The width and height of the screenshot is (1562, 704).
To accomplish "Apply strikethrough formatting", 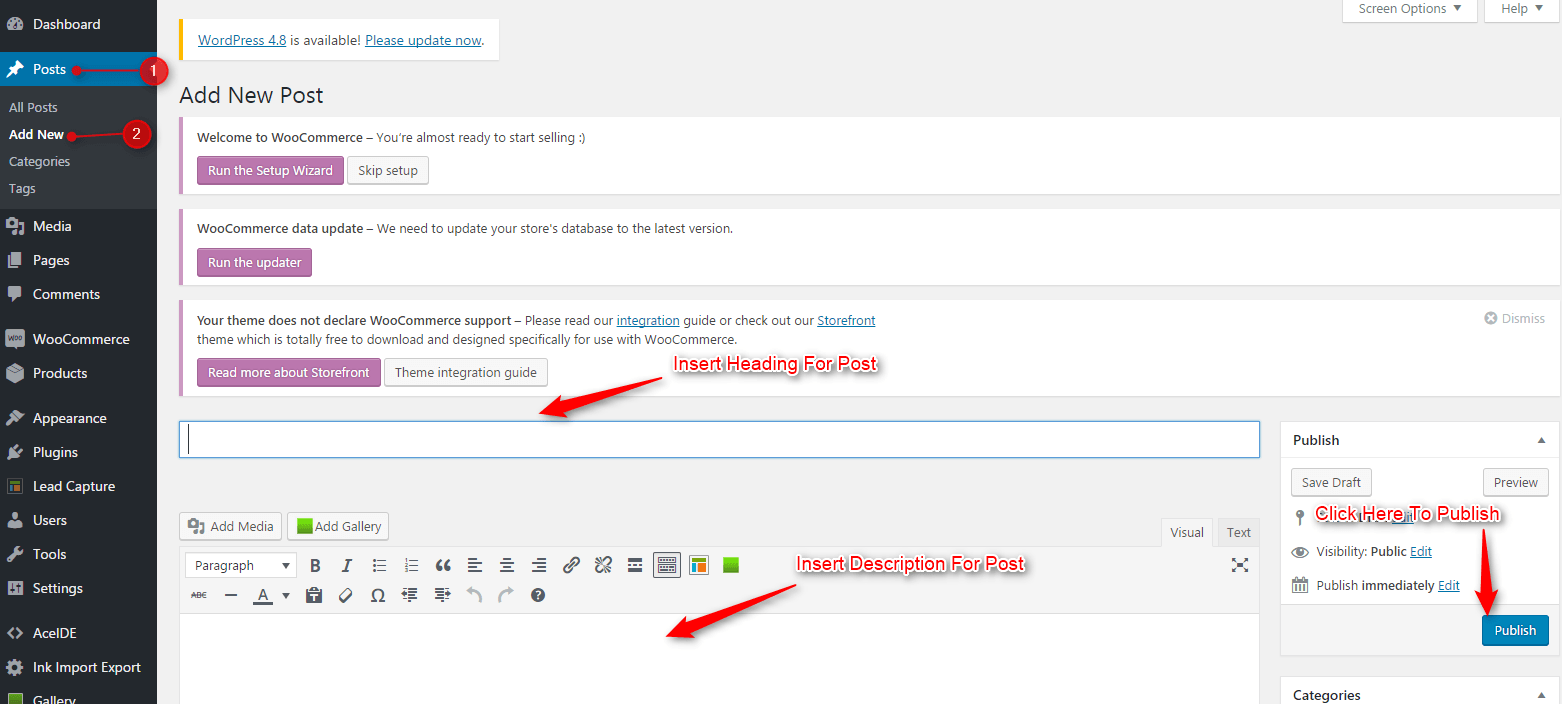I will pos(199,595).
